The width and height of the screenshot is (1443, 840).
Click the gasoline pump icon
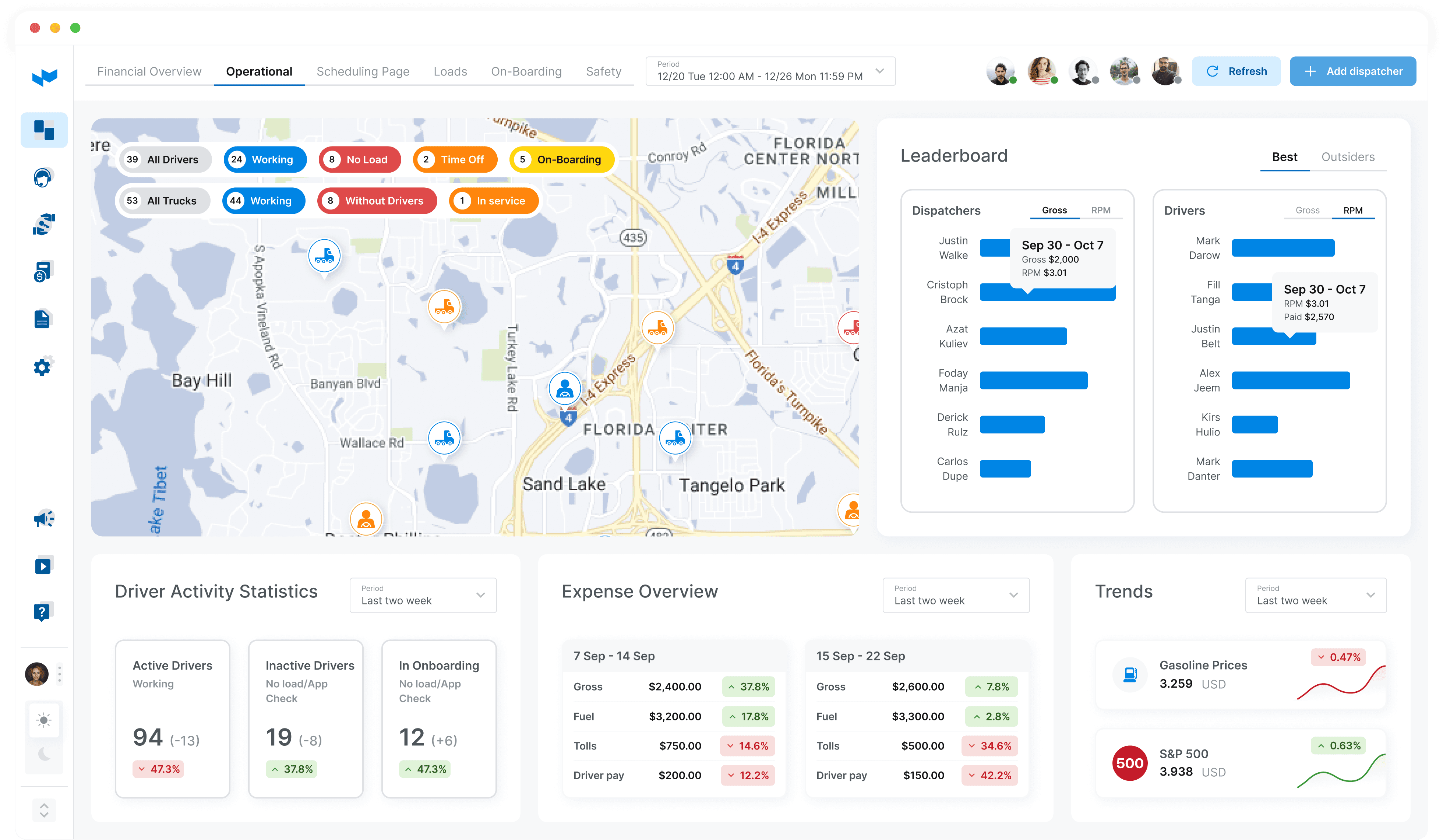(x=1130, y=674)
